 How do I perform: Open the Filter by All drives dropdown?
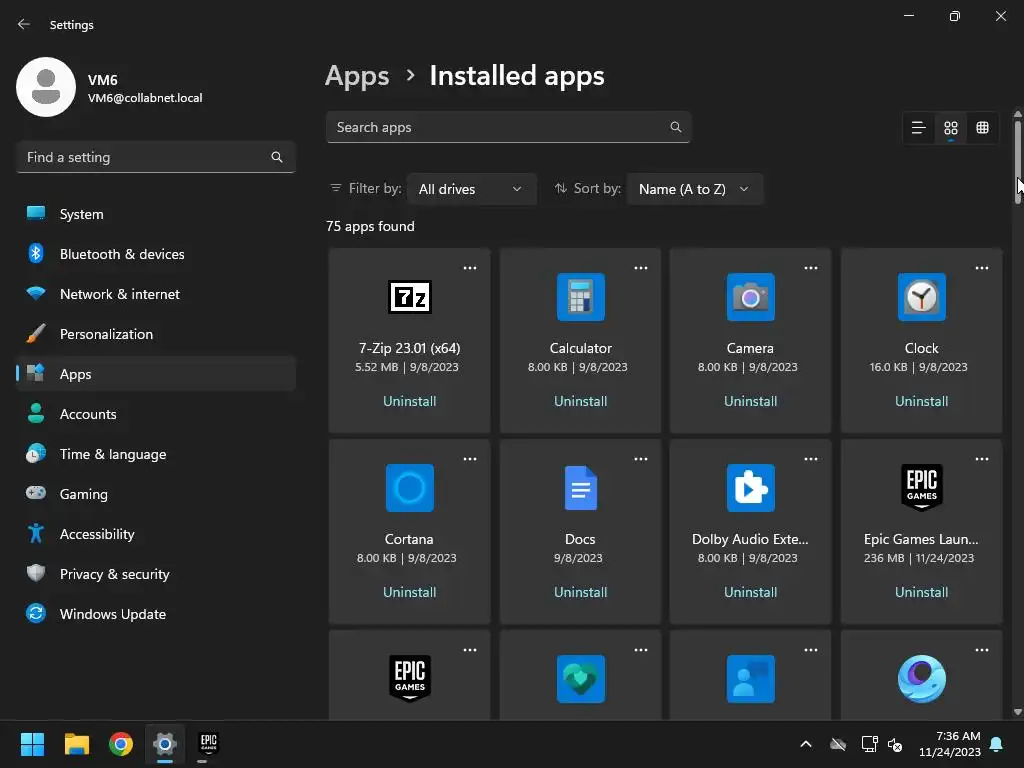(471, 189)
